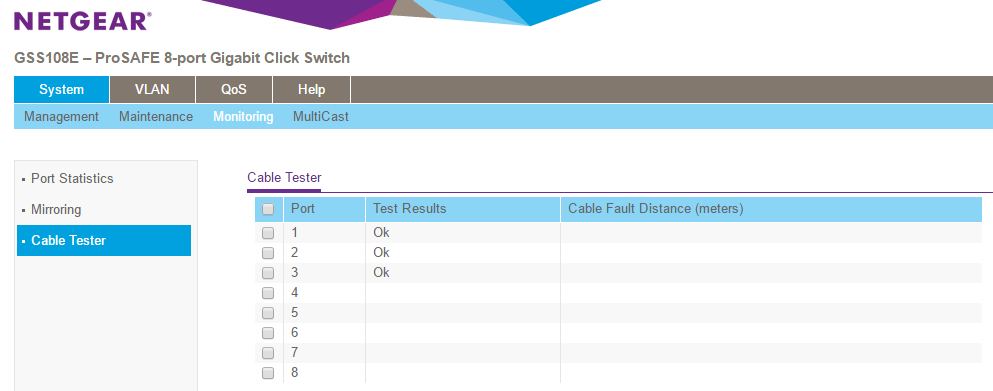Open the MultiCast submenu
This screenshot has width=993, height=391.
click(320, 117)
